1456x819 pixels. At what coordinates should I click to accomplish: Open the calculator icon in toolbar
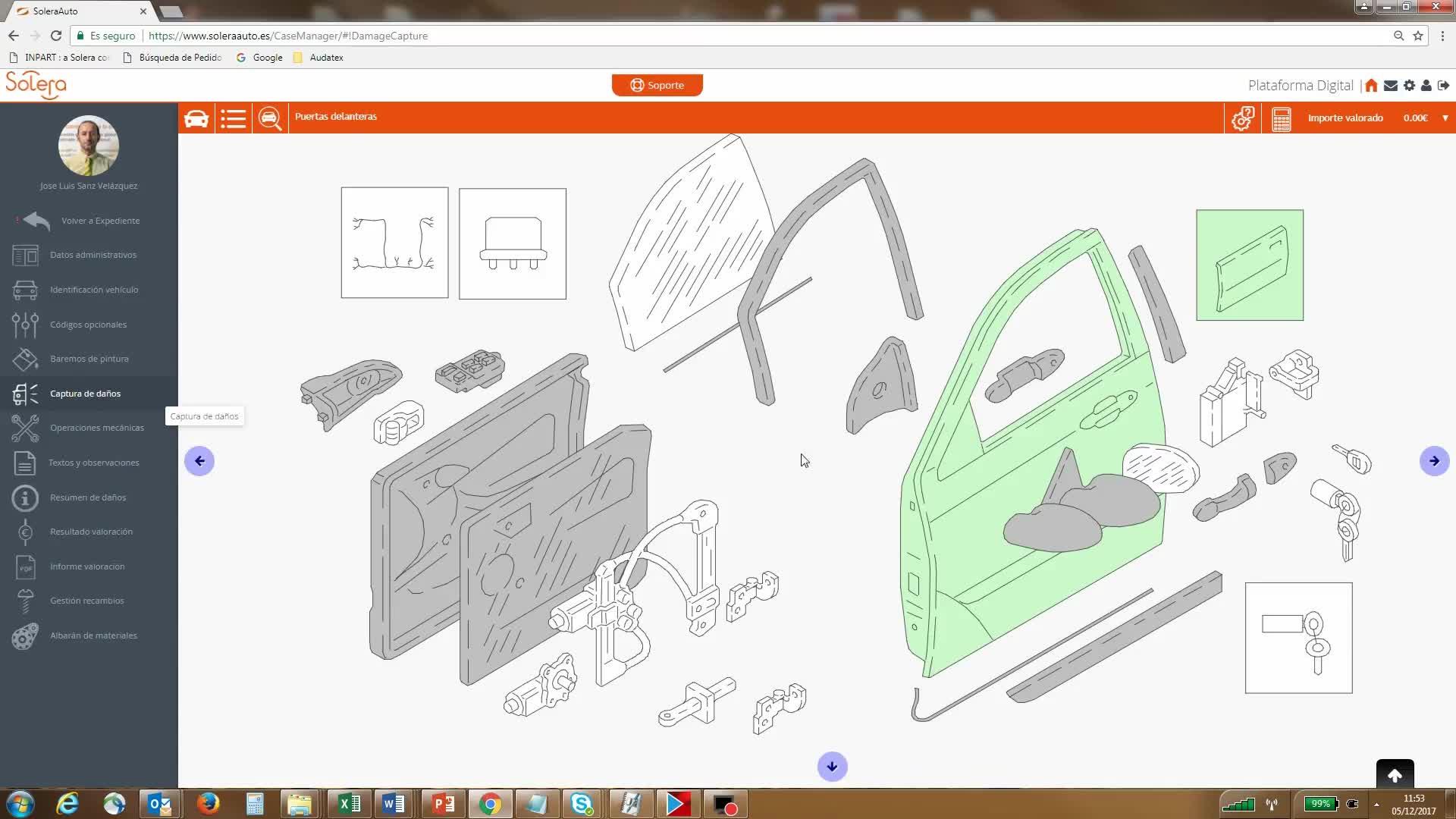(1281, 118)
